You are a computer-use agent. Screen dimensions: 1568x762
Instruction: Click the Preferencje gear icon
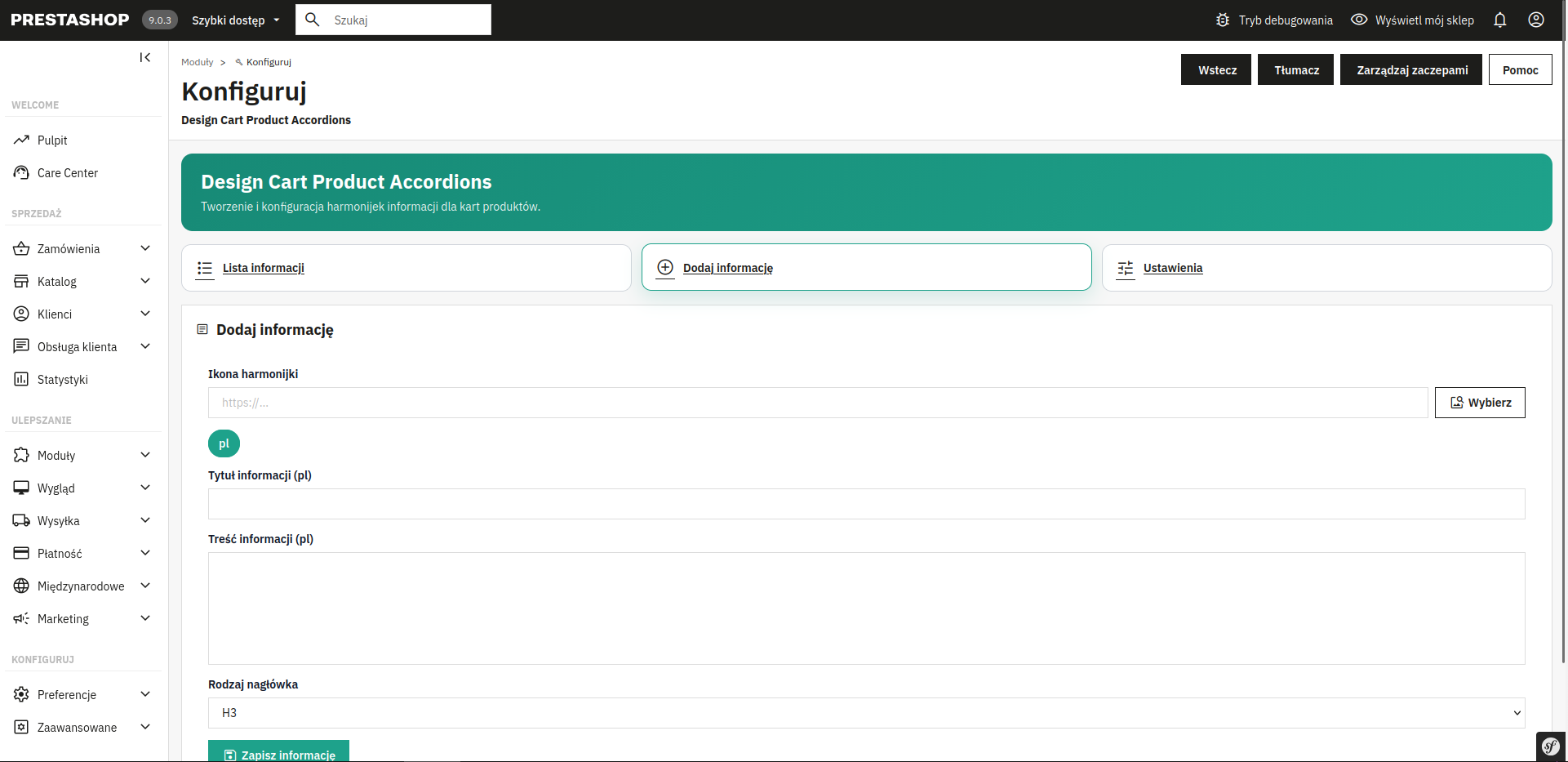[x=21, y=695]
